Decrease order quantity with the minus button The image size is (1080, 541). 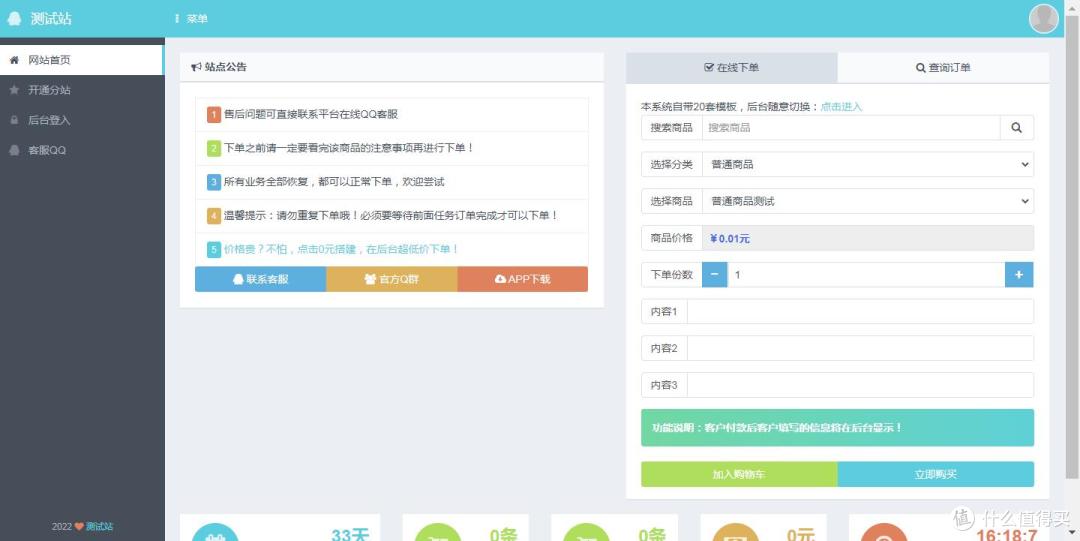[714, 274]
